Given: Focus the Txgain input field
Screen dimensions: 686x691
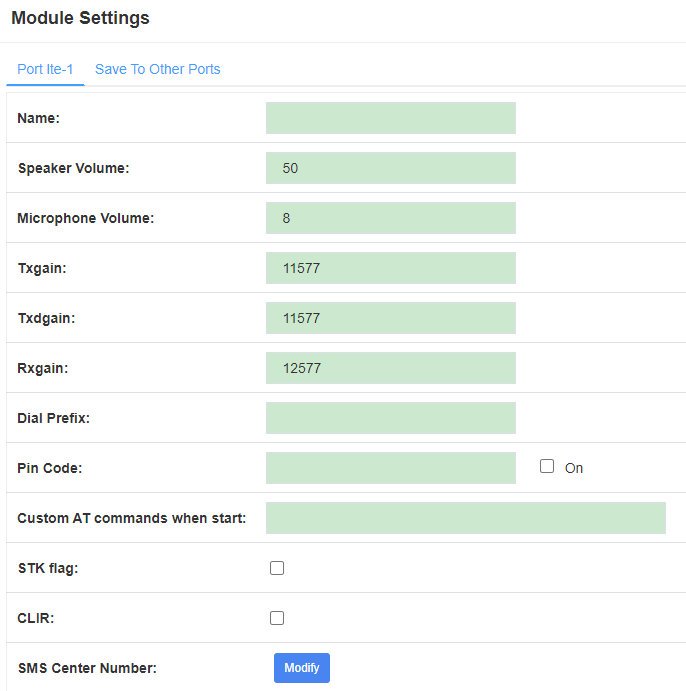Looking at the screenshot, I should tap(391, 268).
